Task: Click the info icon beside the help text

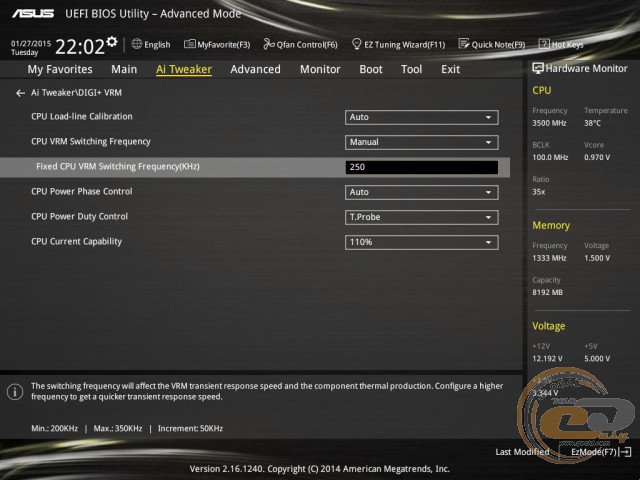Action: tap(15, 392)
